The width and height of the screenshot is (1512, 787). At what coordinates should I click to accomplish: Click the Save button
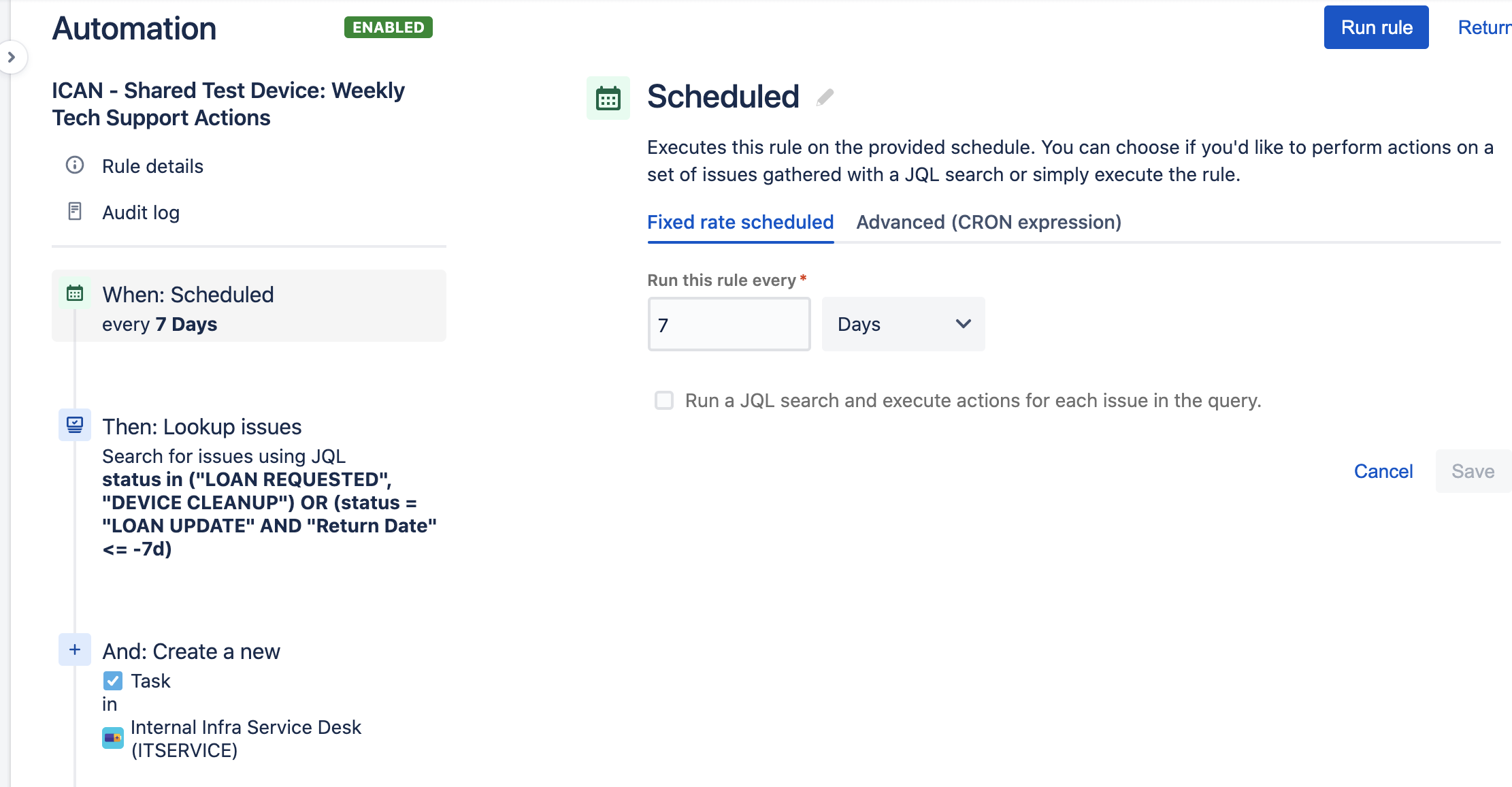point(1473,471)
